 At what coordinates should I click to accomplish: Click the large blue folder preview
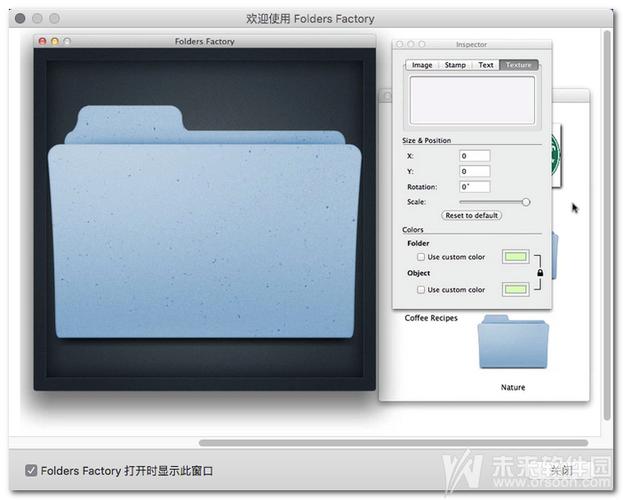tap(205, 223)
